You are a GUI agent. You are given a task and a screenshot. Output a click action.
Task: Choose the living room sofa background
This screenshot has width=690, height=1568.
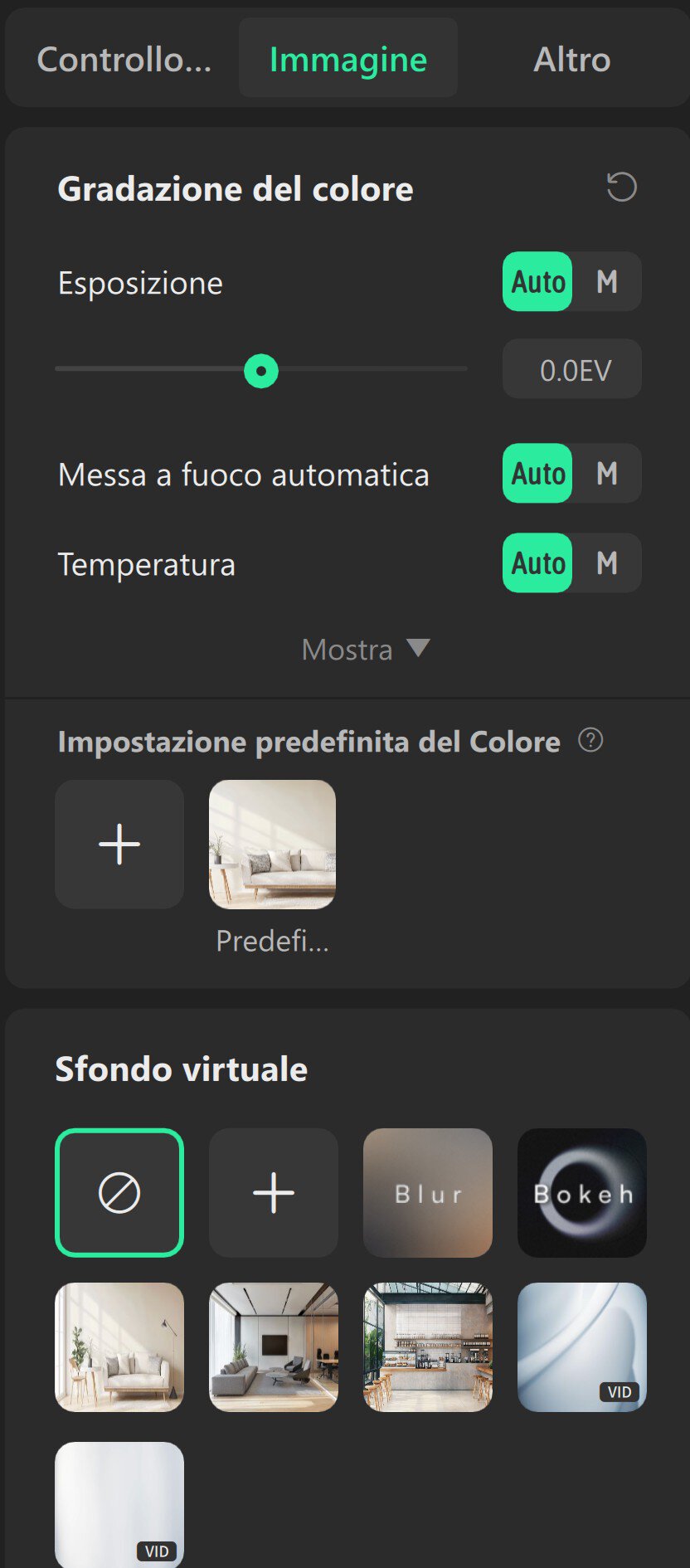(119, 1347)
